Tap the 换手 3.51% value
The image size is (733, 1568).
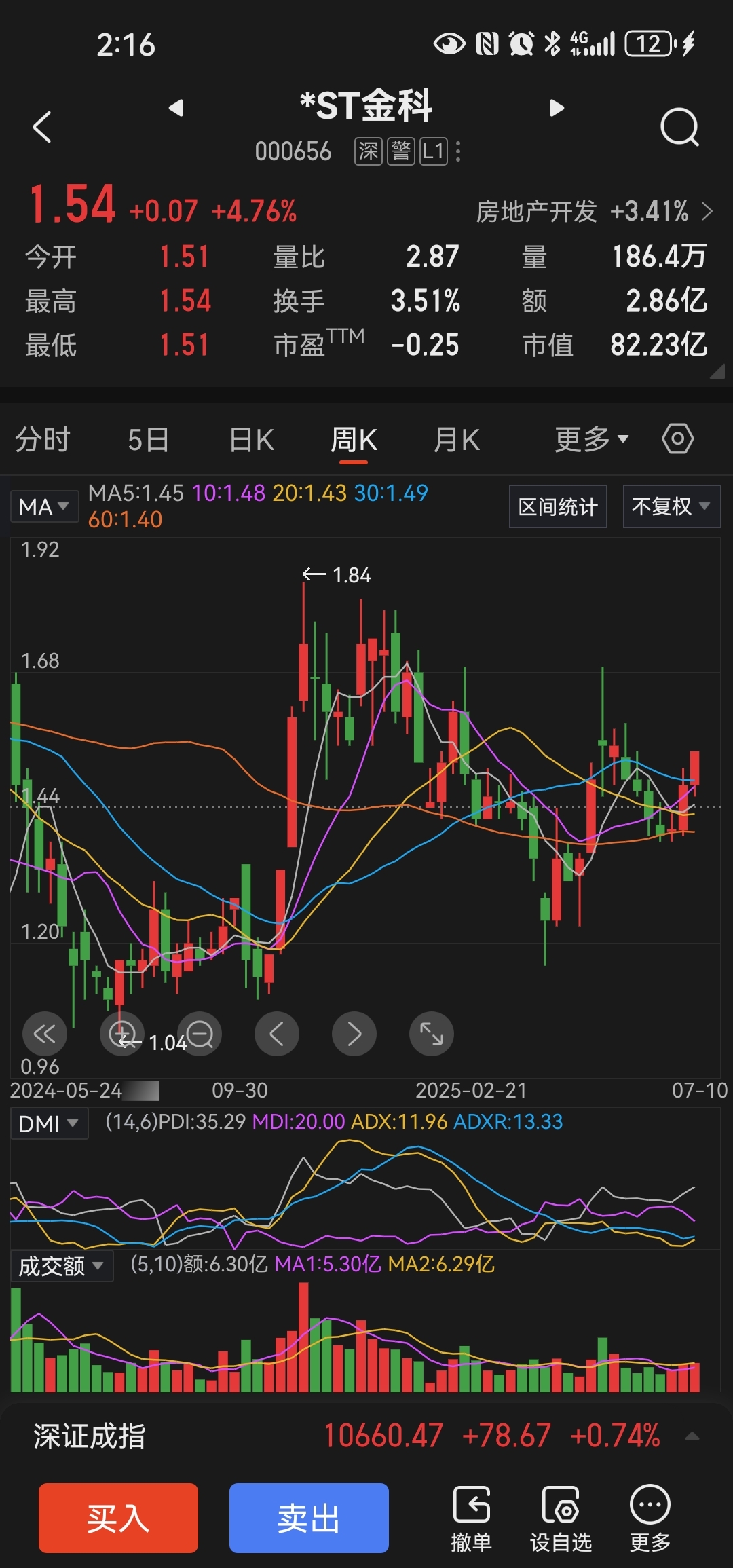(x=425, y=301)
